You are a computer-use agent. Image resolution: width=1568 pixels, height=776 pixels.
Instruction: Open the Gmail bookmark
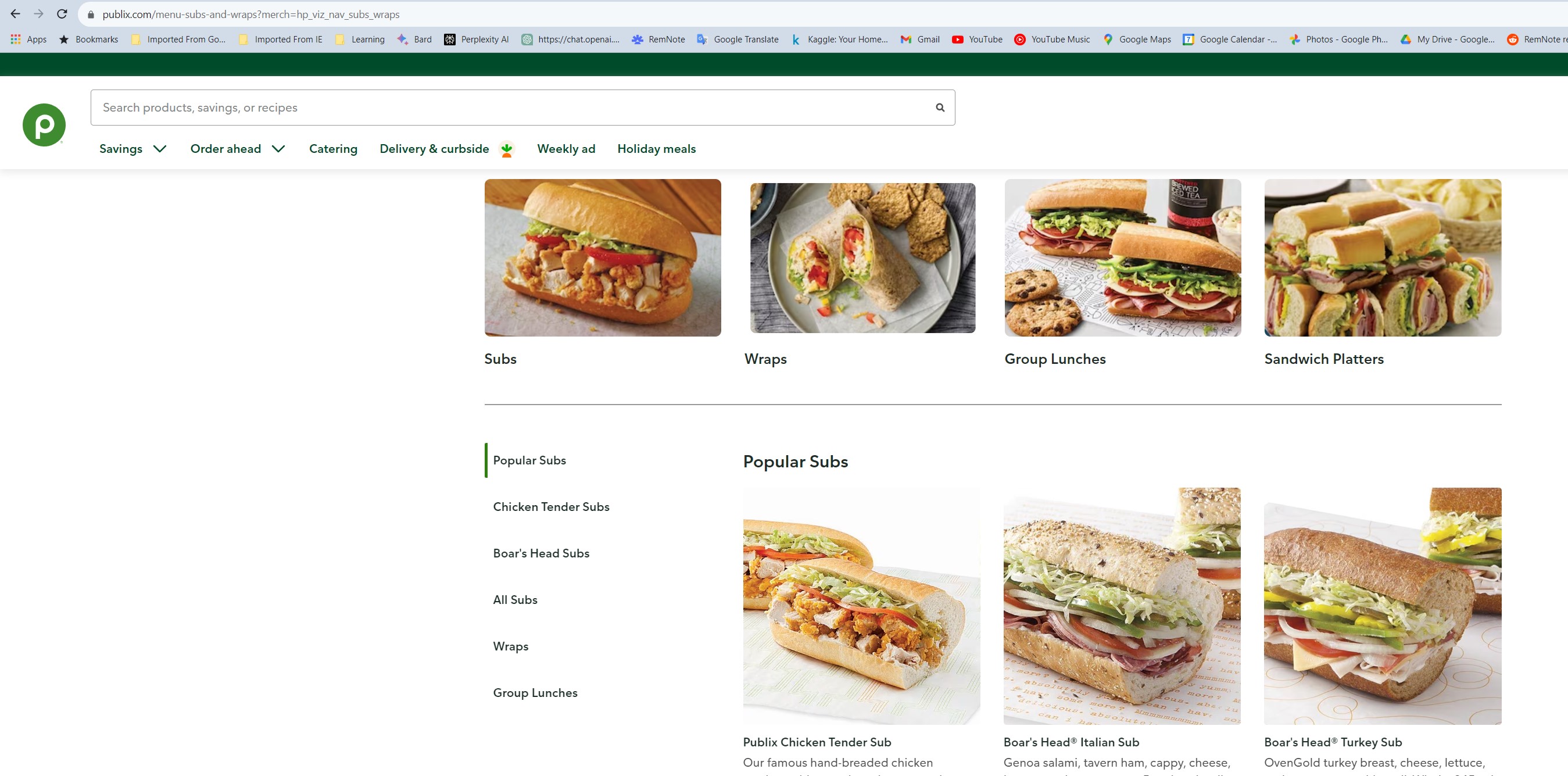pyautogui.click(x=920, y=39)
